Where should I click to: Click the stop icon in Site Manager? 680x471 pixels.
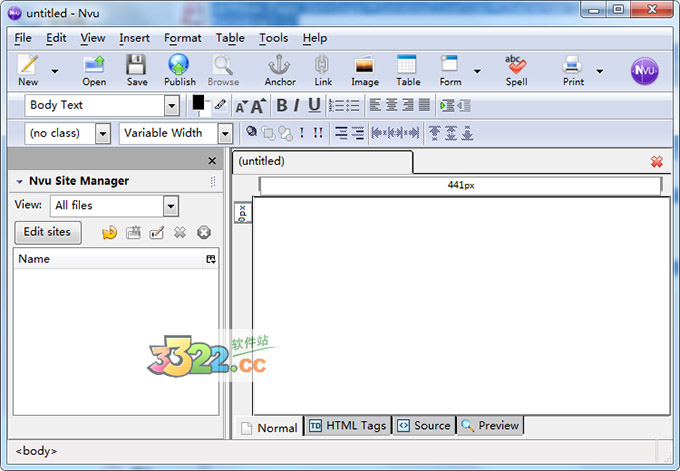pyautogui.click(x=204, y=233)
